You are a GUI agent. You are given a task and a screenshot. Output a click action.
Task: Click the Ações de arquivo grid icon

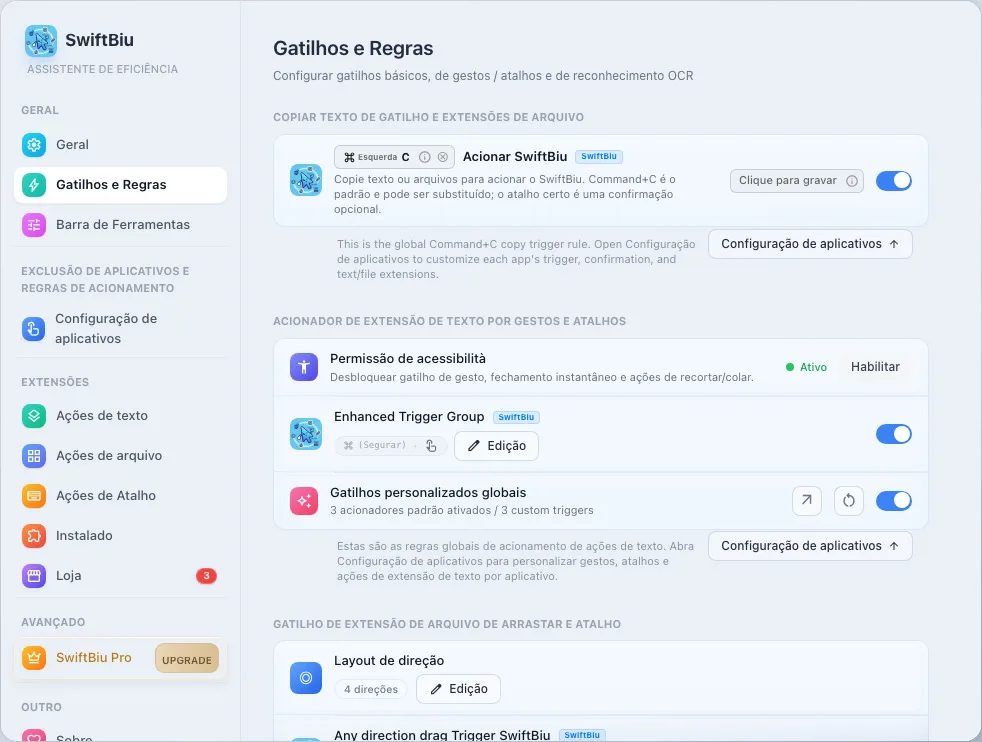[34, 456]
